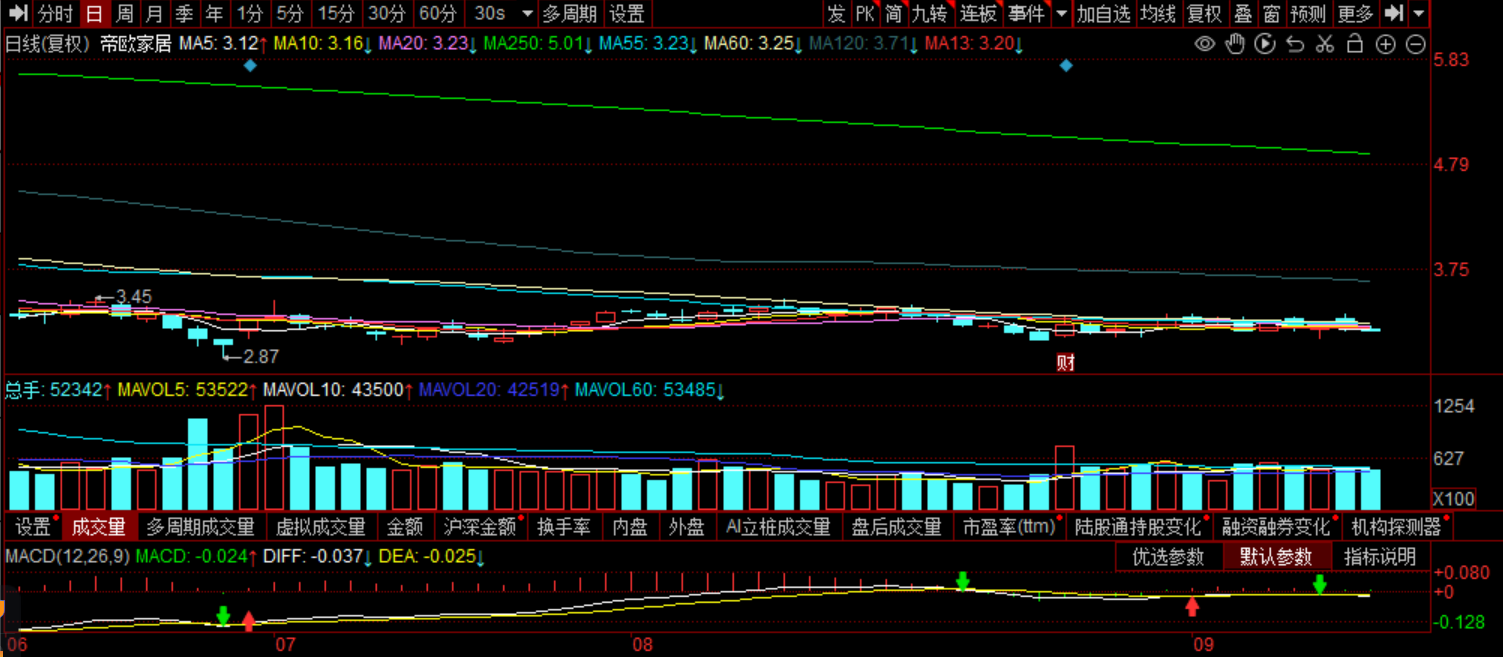Click the collapse arrow icon at top-left
Image resolution: width=1503 pixels, height=657 pixels.
click(x=17, y=14)
